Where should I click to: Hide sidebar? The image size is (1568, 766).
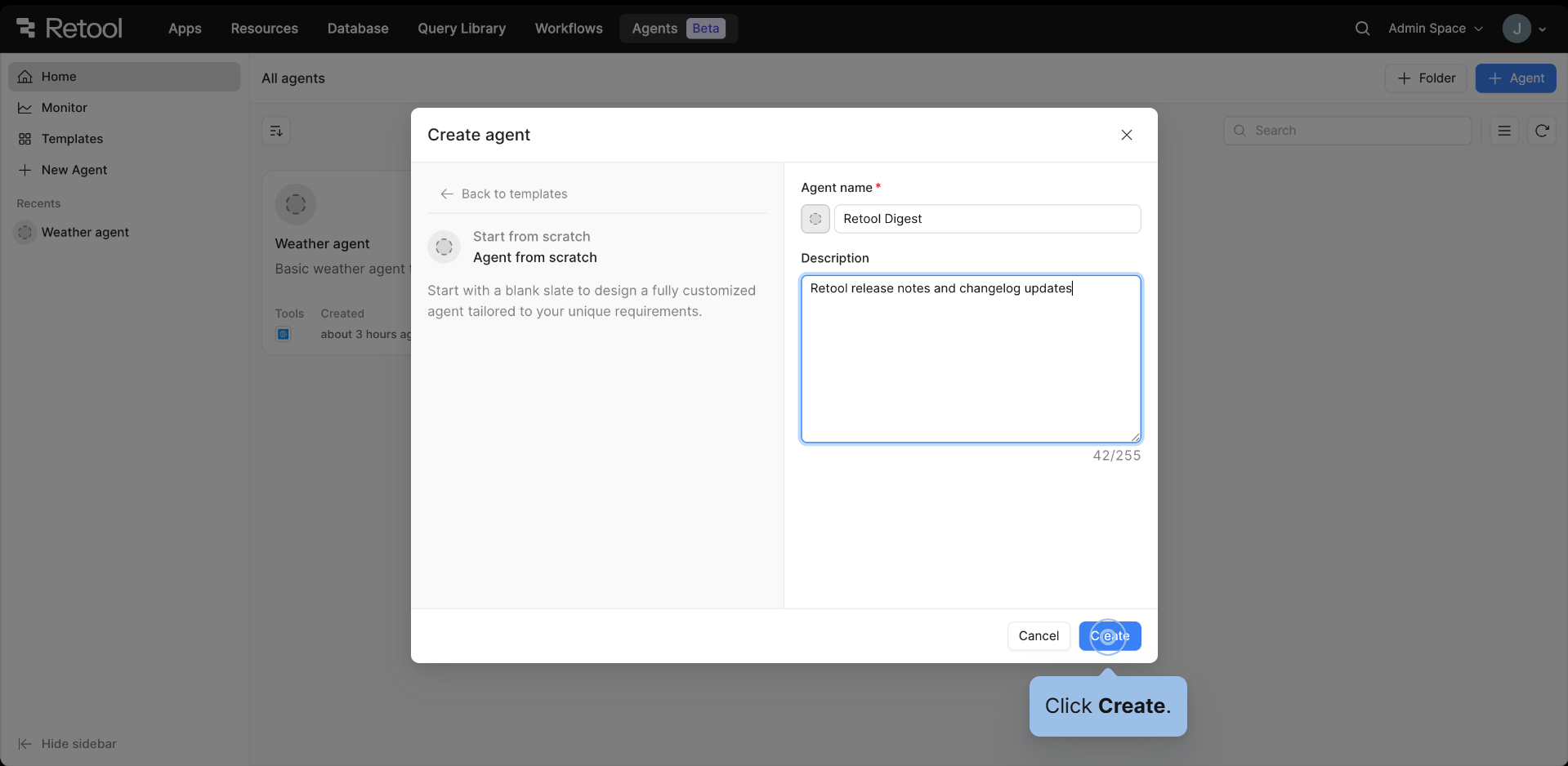(x=67, y=744)
